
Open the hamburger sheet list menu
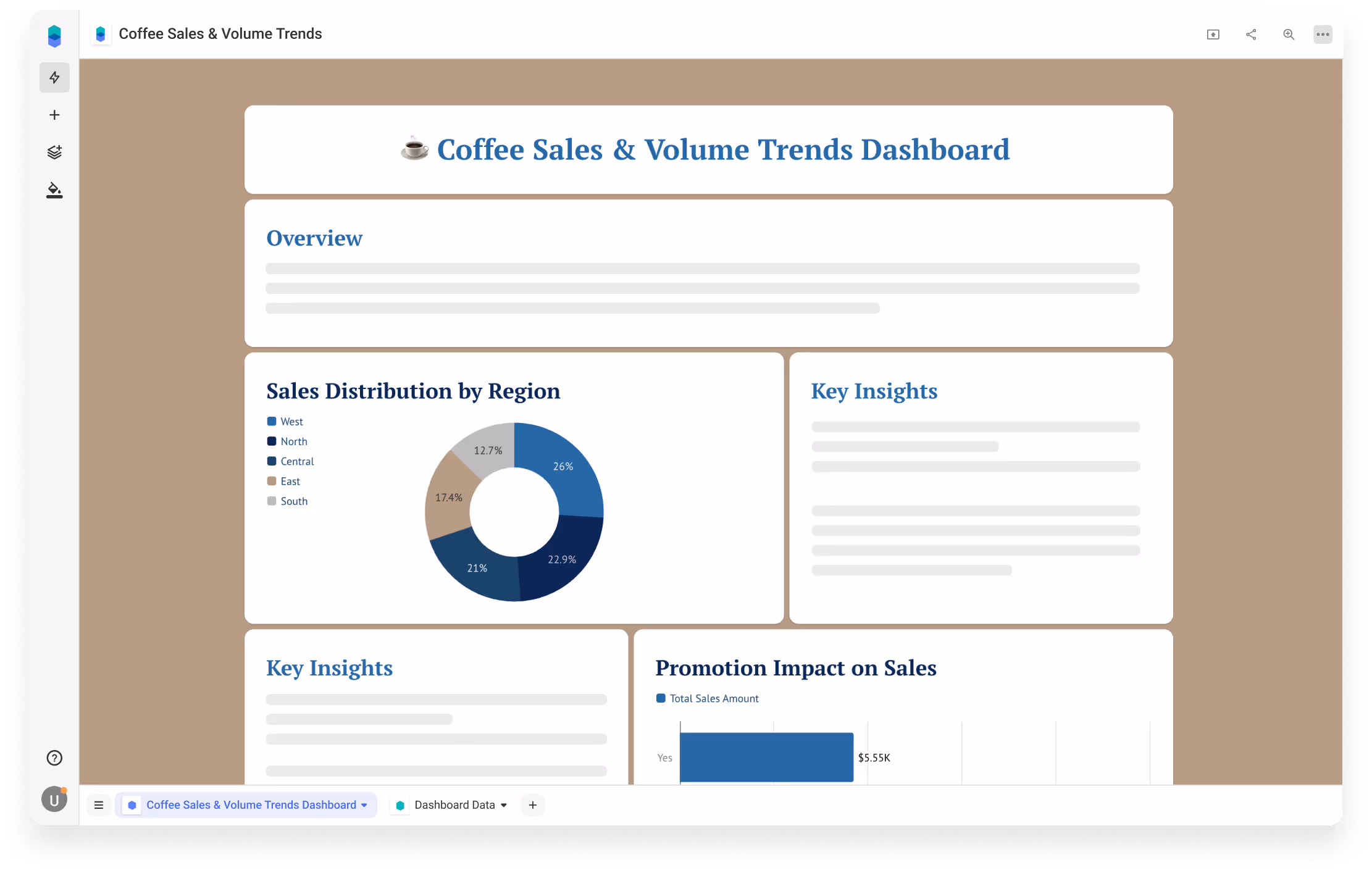99,805
